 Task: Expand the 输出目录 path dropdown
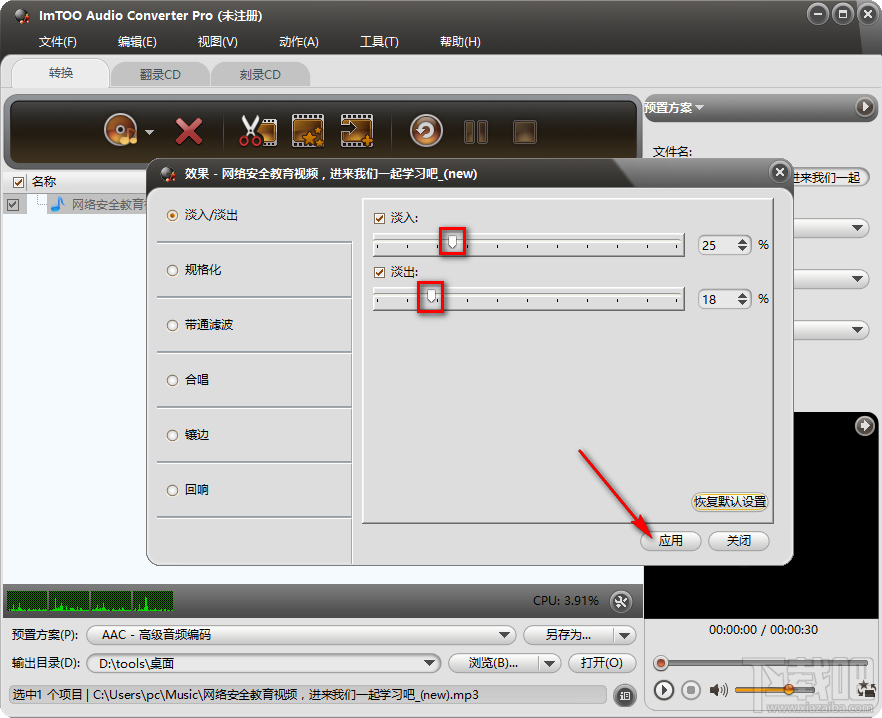430,663
